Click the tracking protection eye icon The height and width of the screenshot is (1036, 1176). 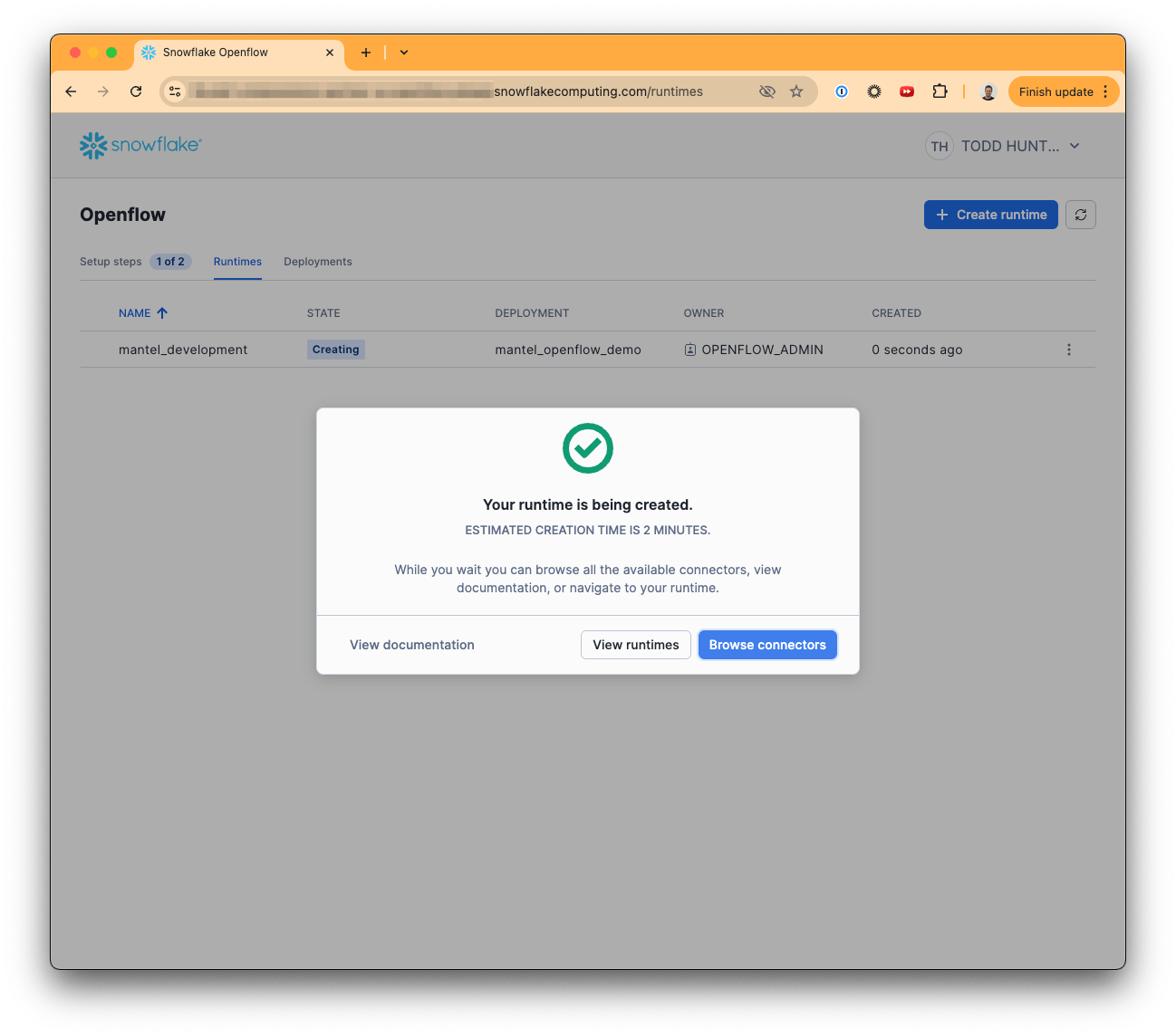coord(767,91)
